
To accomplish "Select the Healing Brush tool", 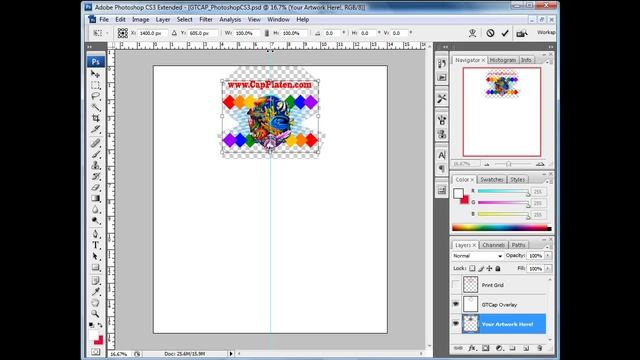I will [x=96, y=143].
